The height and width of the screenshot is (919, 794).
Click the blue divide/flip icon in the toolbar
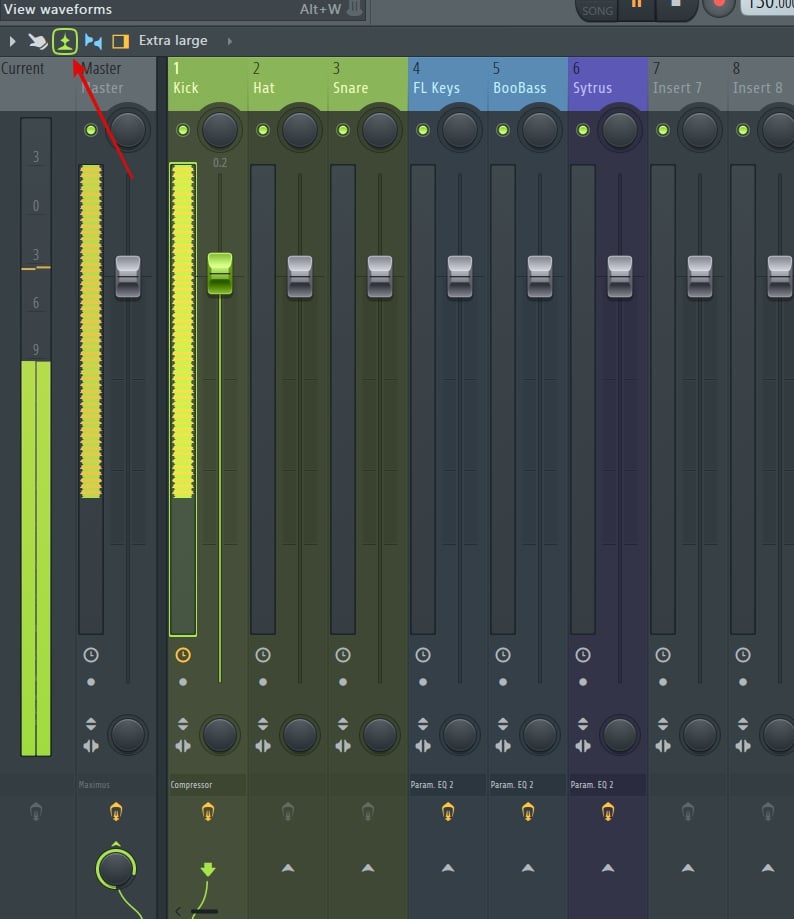pos(93,40)
